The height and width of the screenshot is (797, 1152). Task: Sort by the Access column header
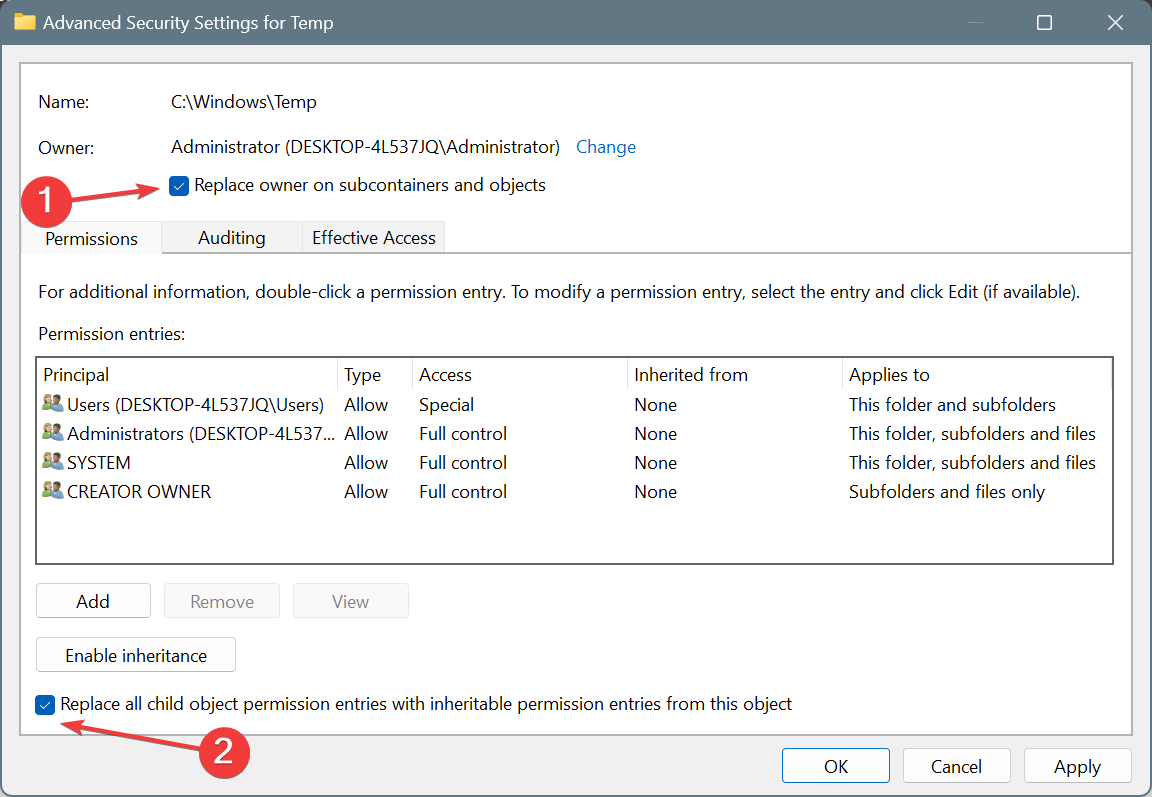point(519,375)
